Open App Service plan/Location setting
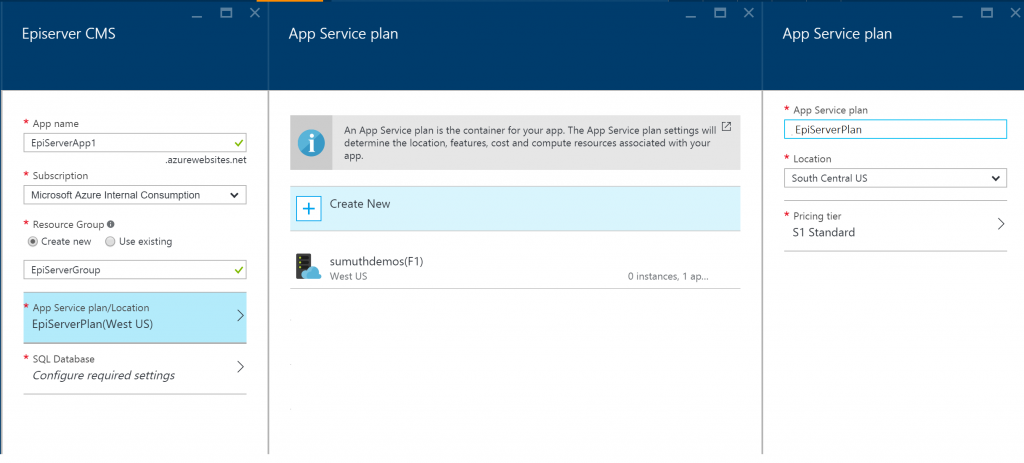The image size is (1024, 463). (134, 316)
